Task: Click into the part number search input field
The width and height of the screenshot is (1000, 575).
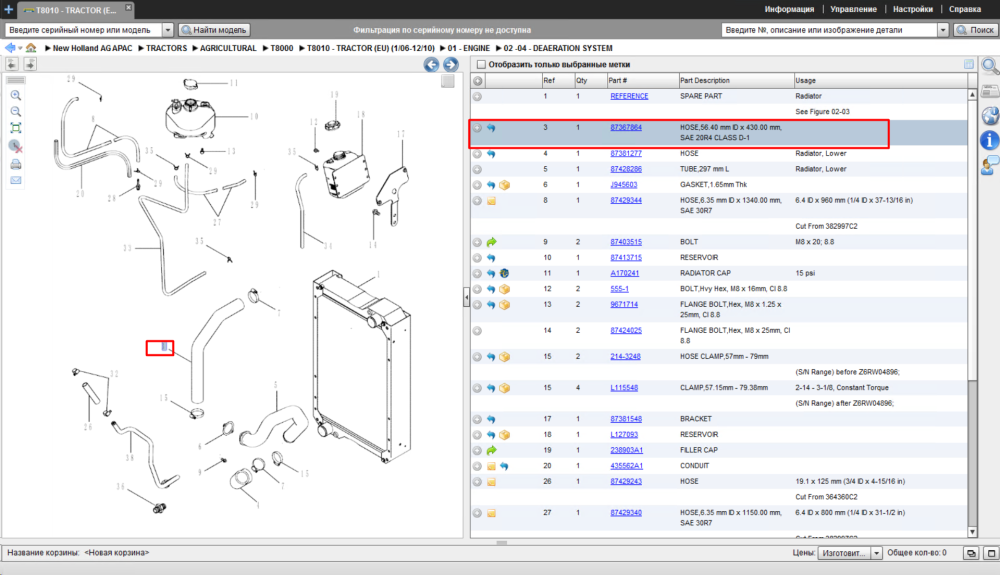Action: tap(830, 30)
